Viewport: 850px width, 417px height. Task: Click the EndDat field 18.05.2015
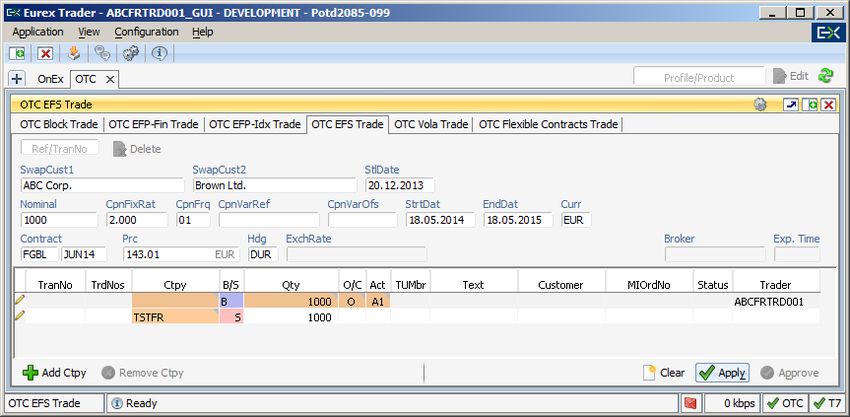[518, 220]
